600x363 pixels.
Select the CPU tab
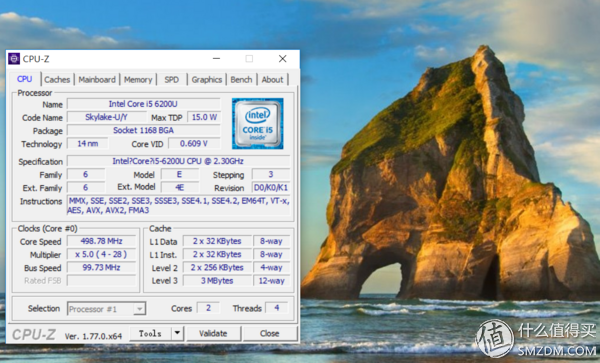click(x=24, y=79)
